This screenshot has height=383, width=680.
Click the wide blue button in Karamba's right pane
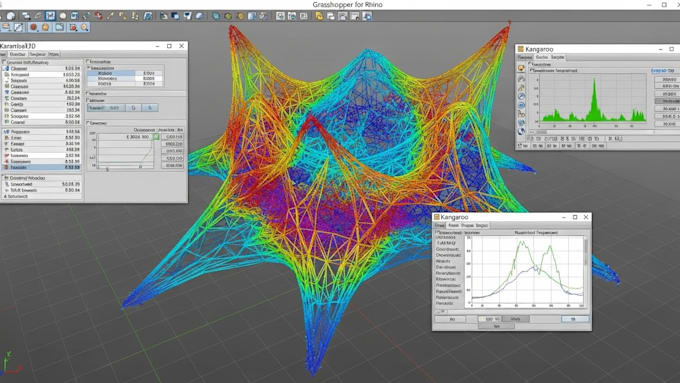[x=106, y=108]
